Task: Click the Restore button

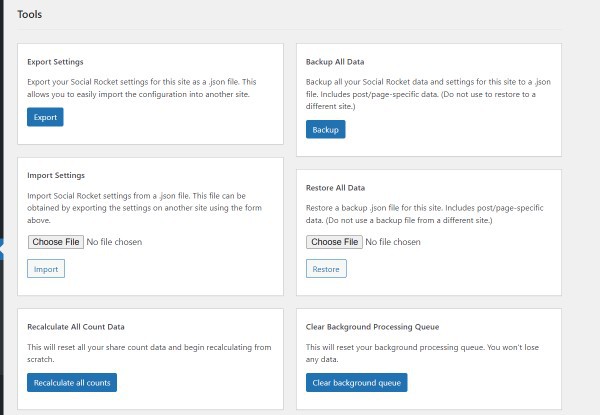Action: click(x=326, y=269)
